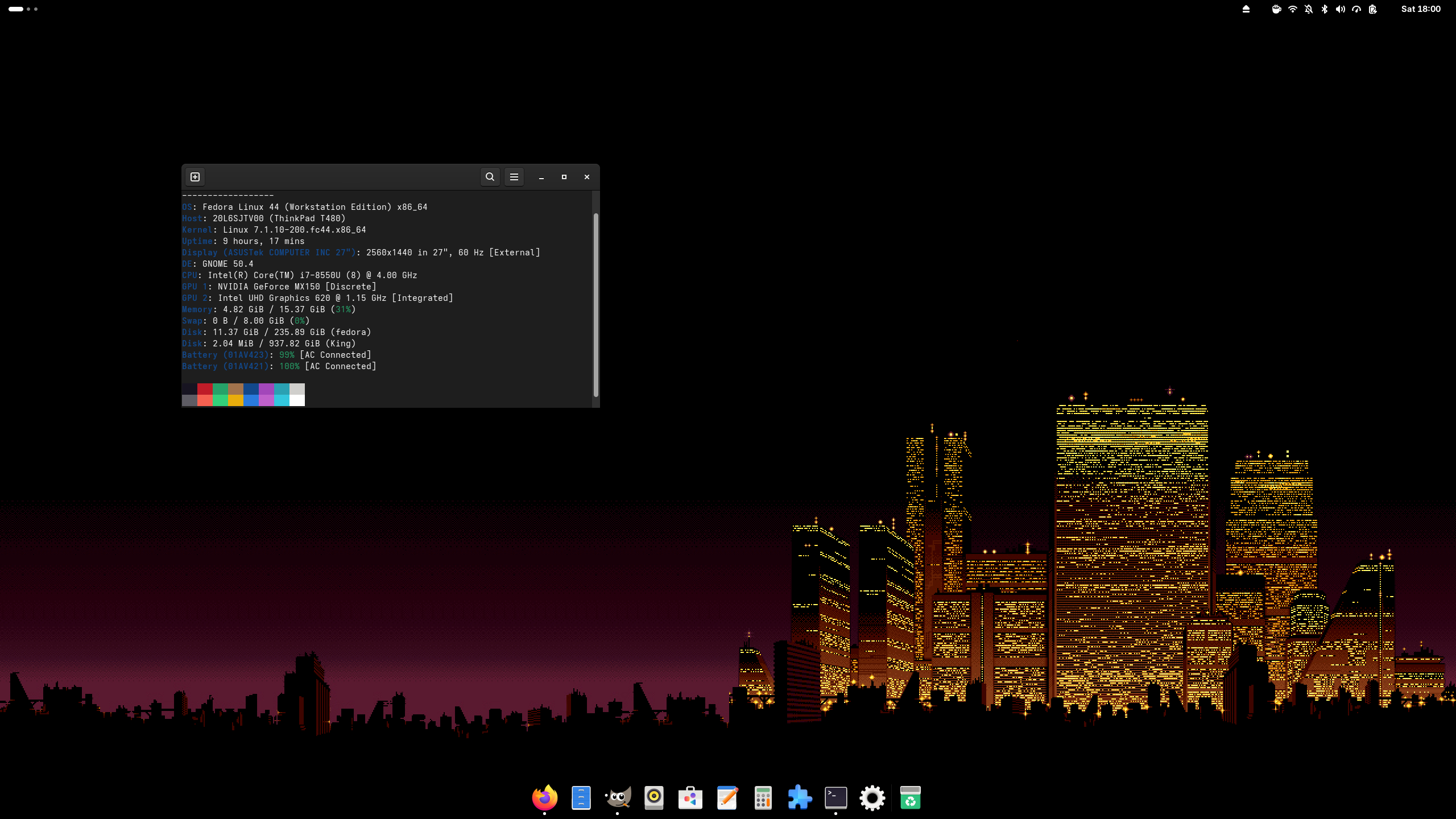Open the terminal hamburger menu
This screenshot has width=1456, height=819.
point(514,177)
